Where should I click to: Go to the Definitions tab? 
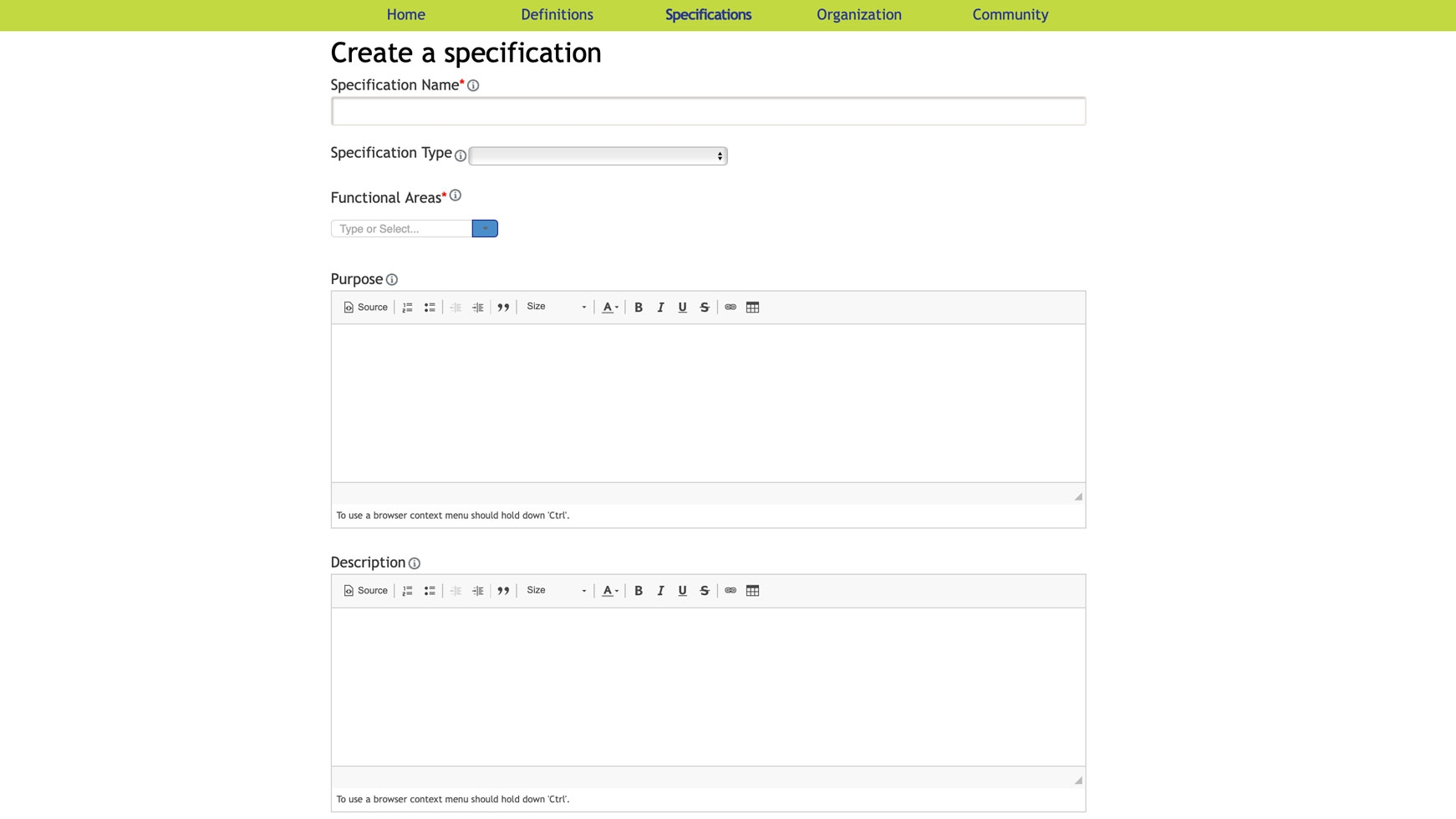click(x=557, y=15)
